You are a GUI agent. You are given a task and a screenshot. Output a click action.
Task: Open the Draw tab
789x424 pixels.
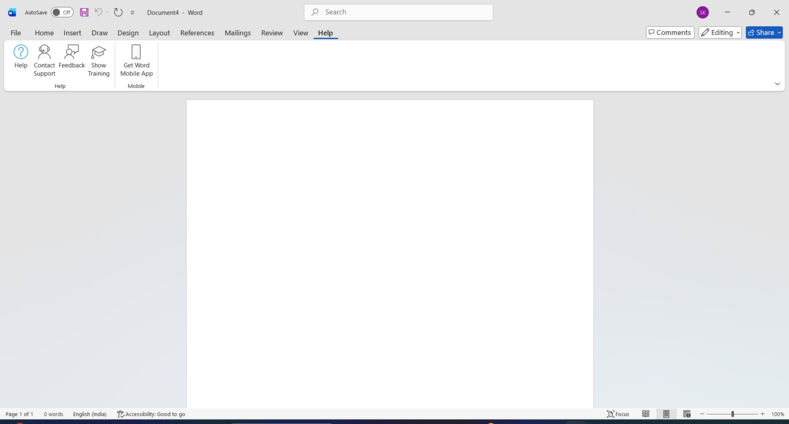click(x=100, y=33)
